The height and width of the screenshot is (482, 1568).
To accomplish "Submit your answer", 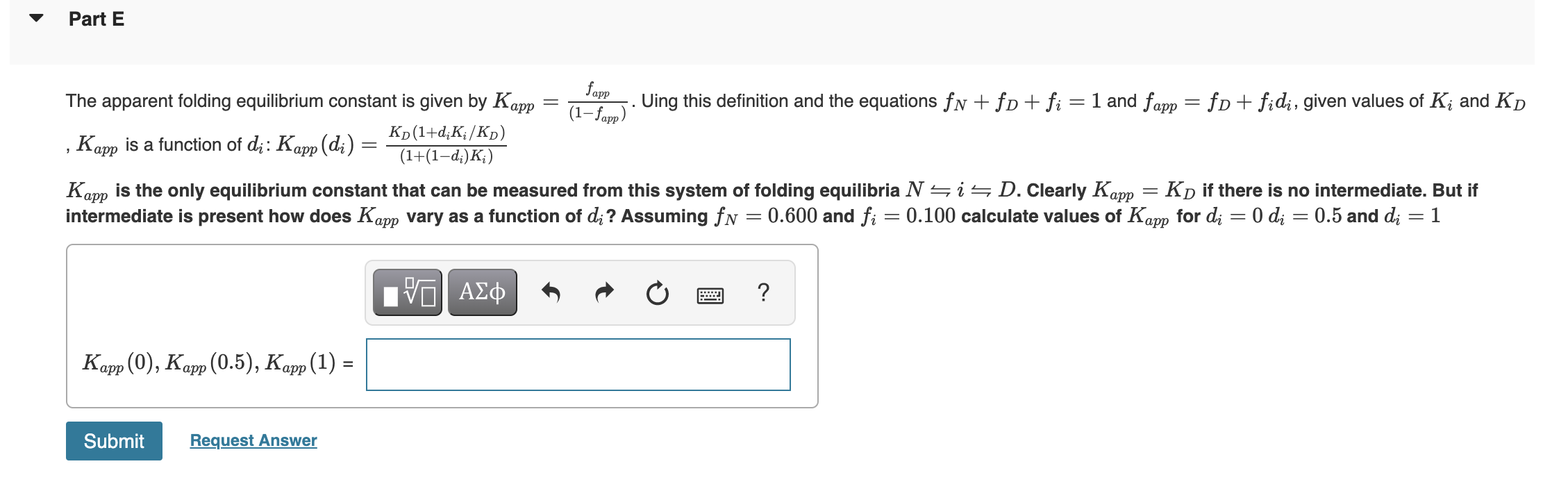I will [113, 440].
